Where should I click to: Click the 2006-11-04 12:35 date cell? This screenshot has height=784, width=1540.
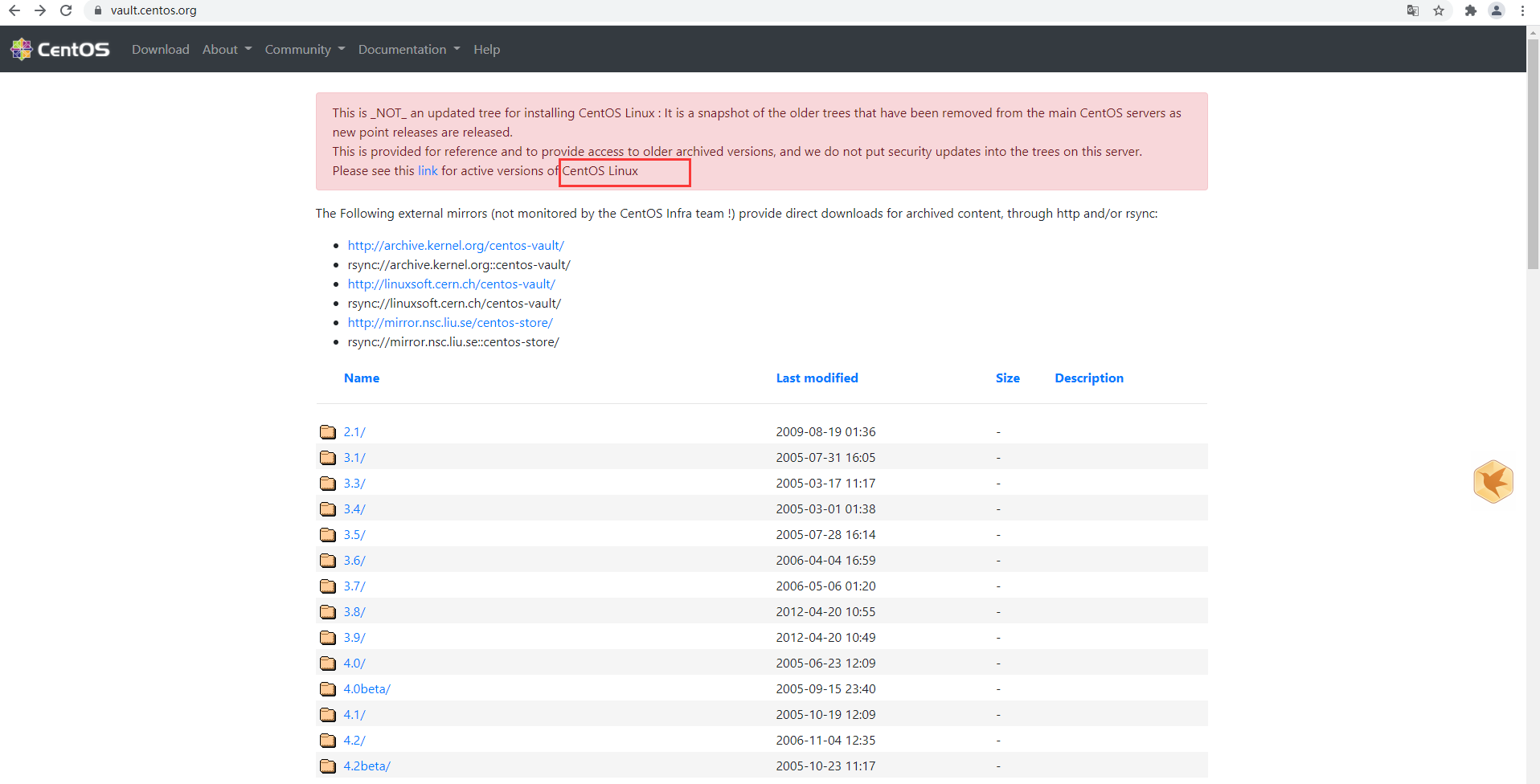click(825, 741)
